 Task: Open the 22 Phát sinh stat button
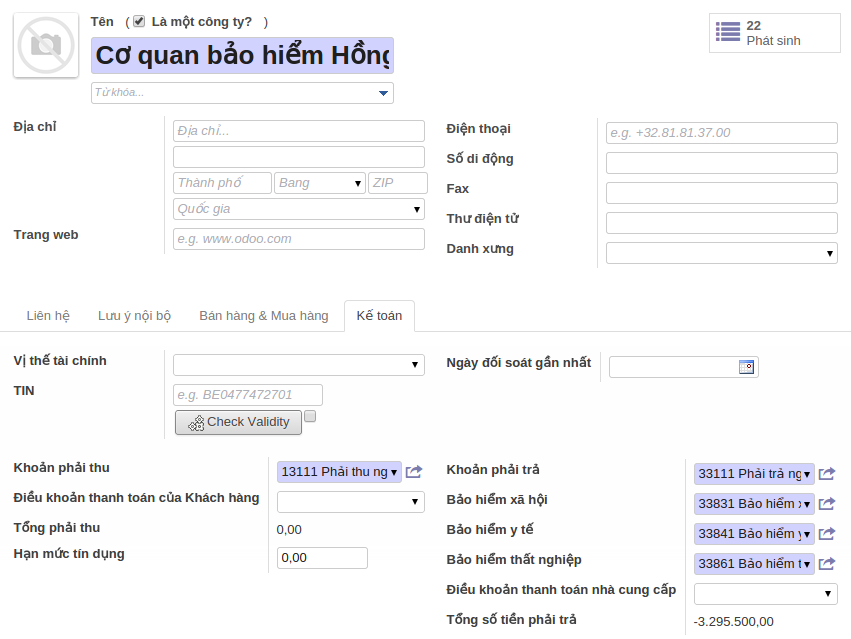[775, 32]
